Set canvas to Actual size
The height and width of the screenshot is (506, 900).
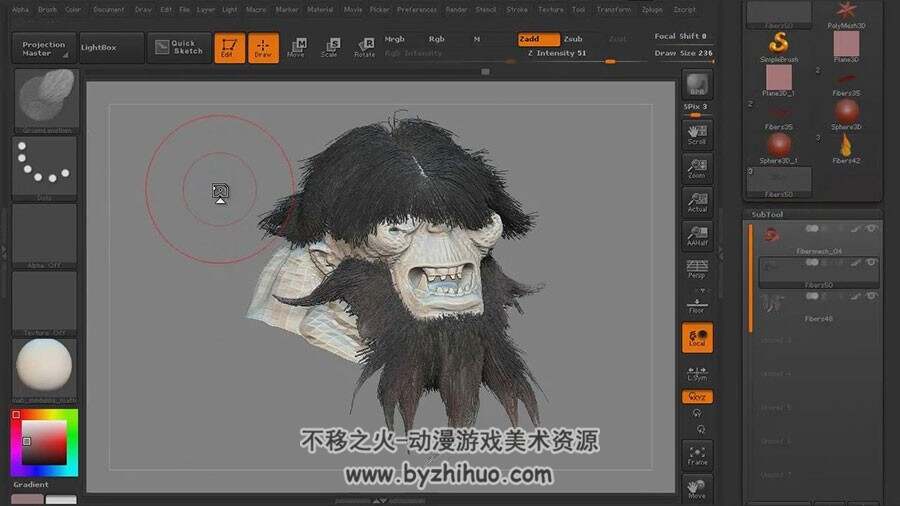click(697, 203)
